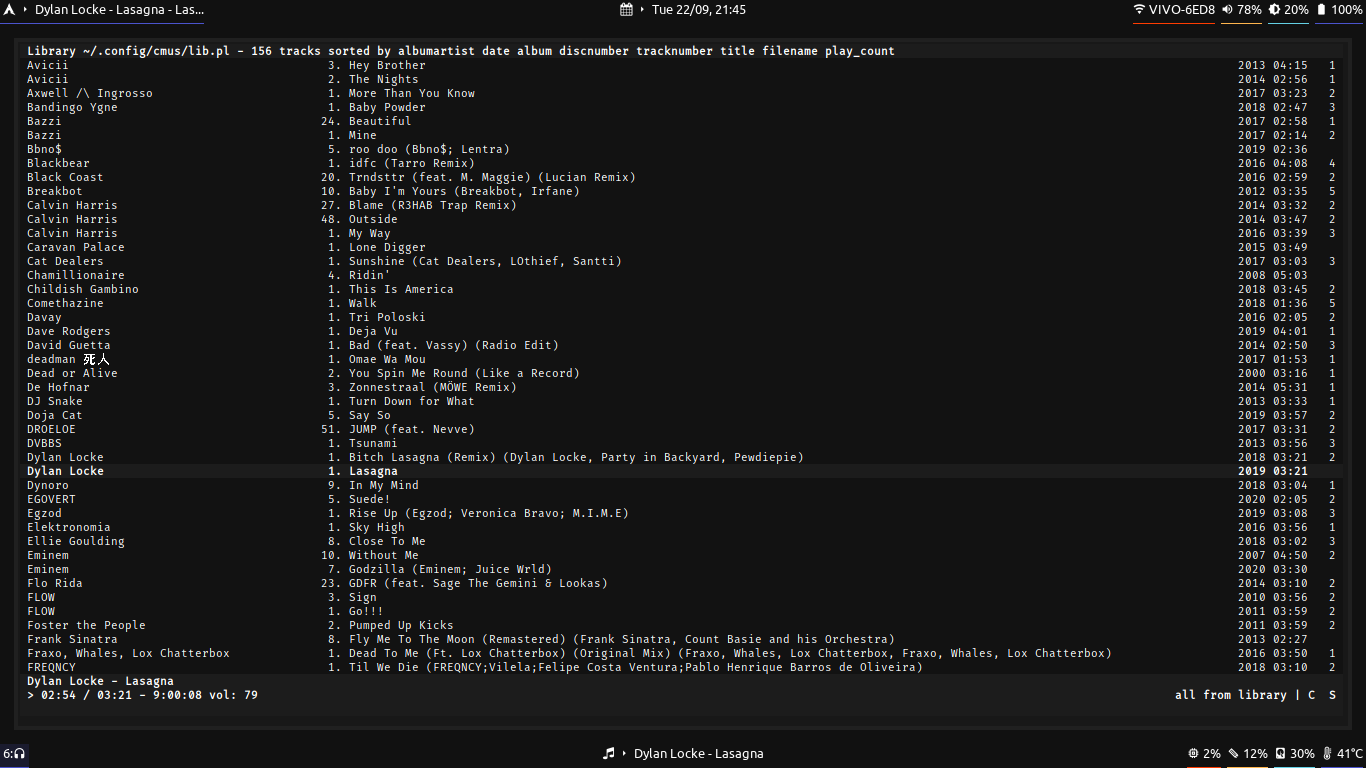Click the brightness icon showing 20%
The image size is (1366, 768).
[x=1274, y=10]
